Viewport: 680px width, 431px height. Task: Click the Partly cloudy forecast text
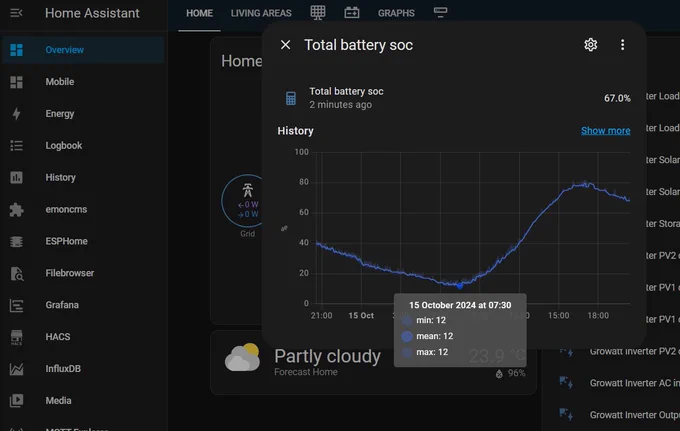[x=327, y=356]
